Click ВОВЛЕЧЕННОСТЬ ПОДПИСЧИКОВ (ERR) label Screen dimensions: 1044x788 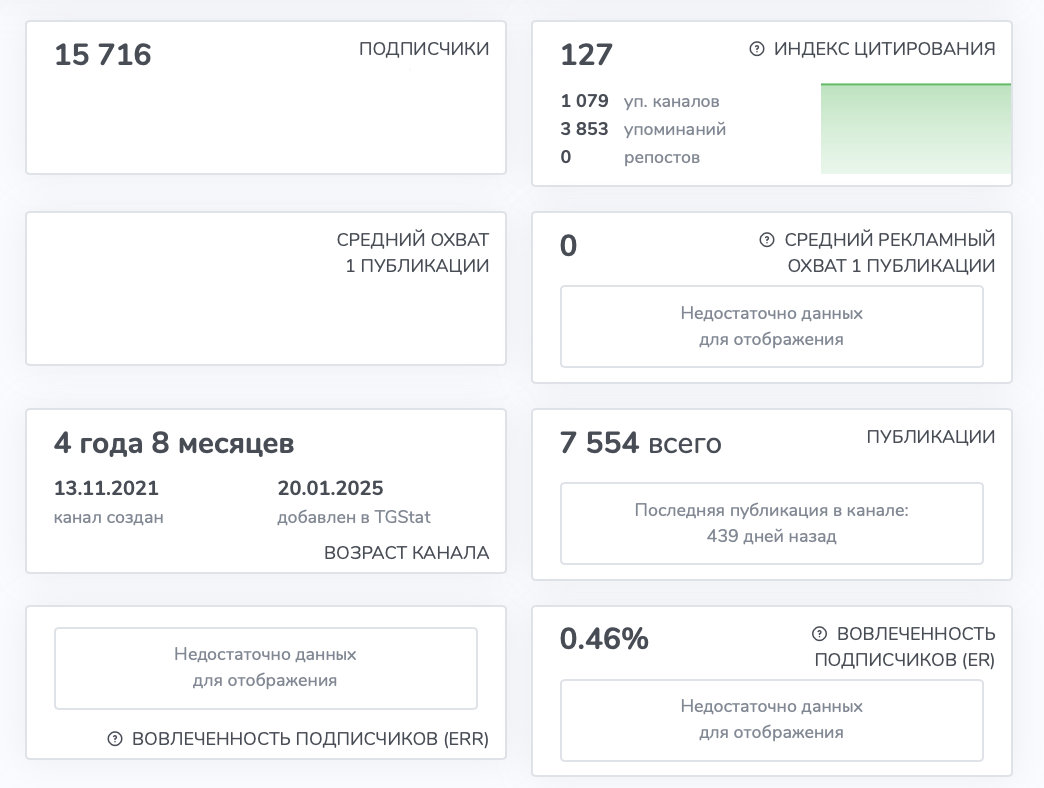pyautogui.click(x=310, y=739)
